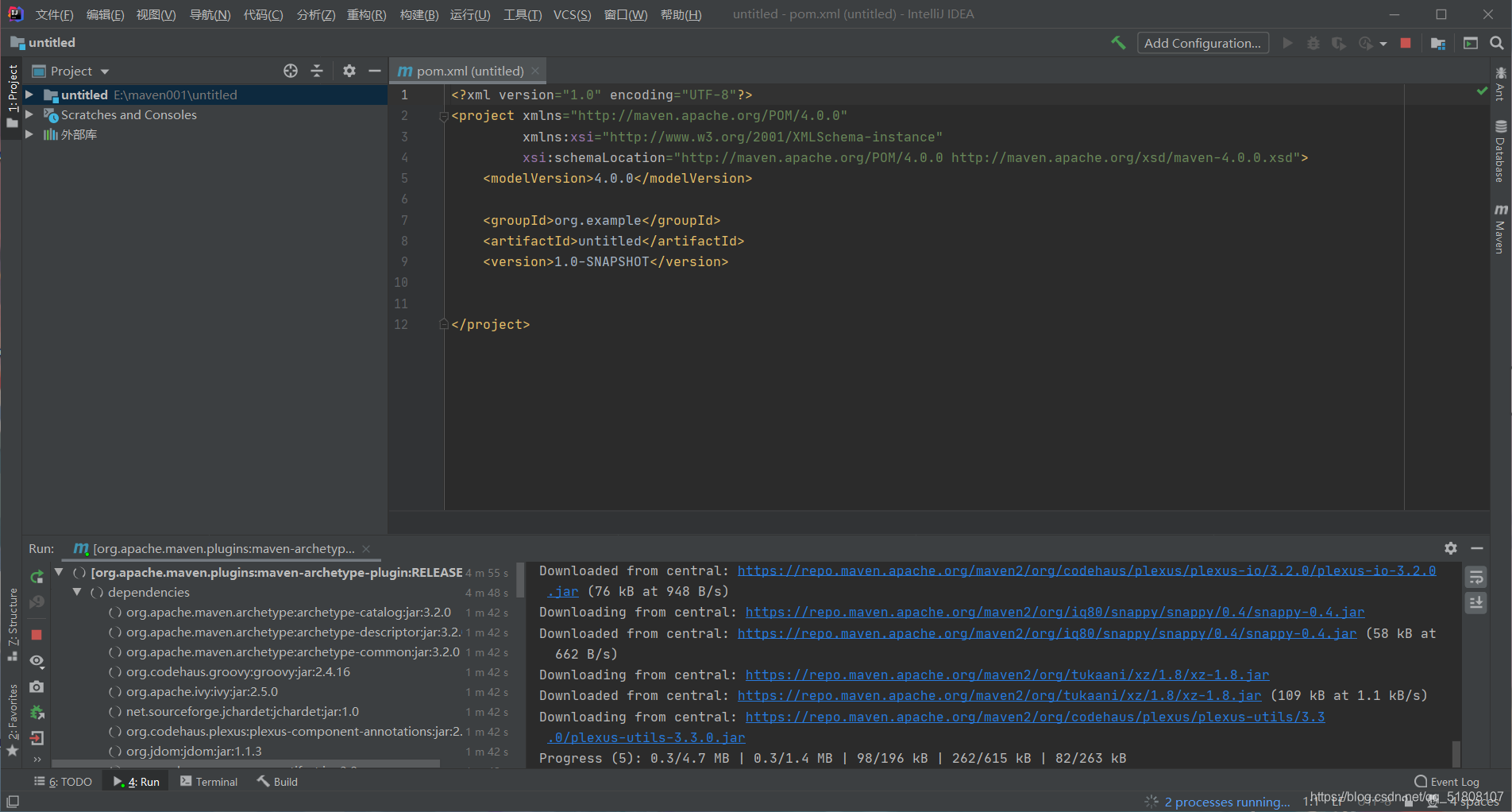1512x812 pixels.
Task: Rerun the Maven task with green rerun icon
Action: (37, 577)
